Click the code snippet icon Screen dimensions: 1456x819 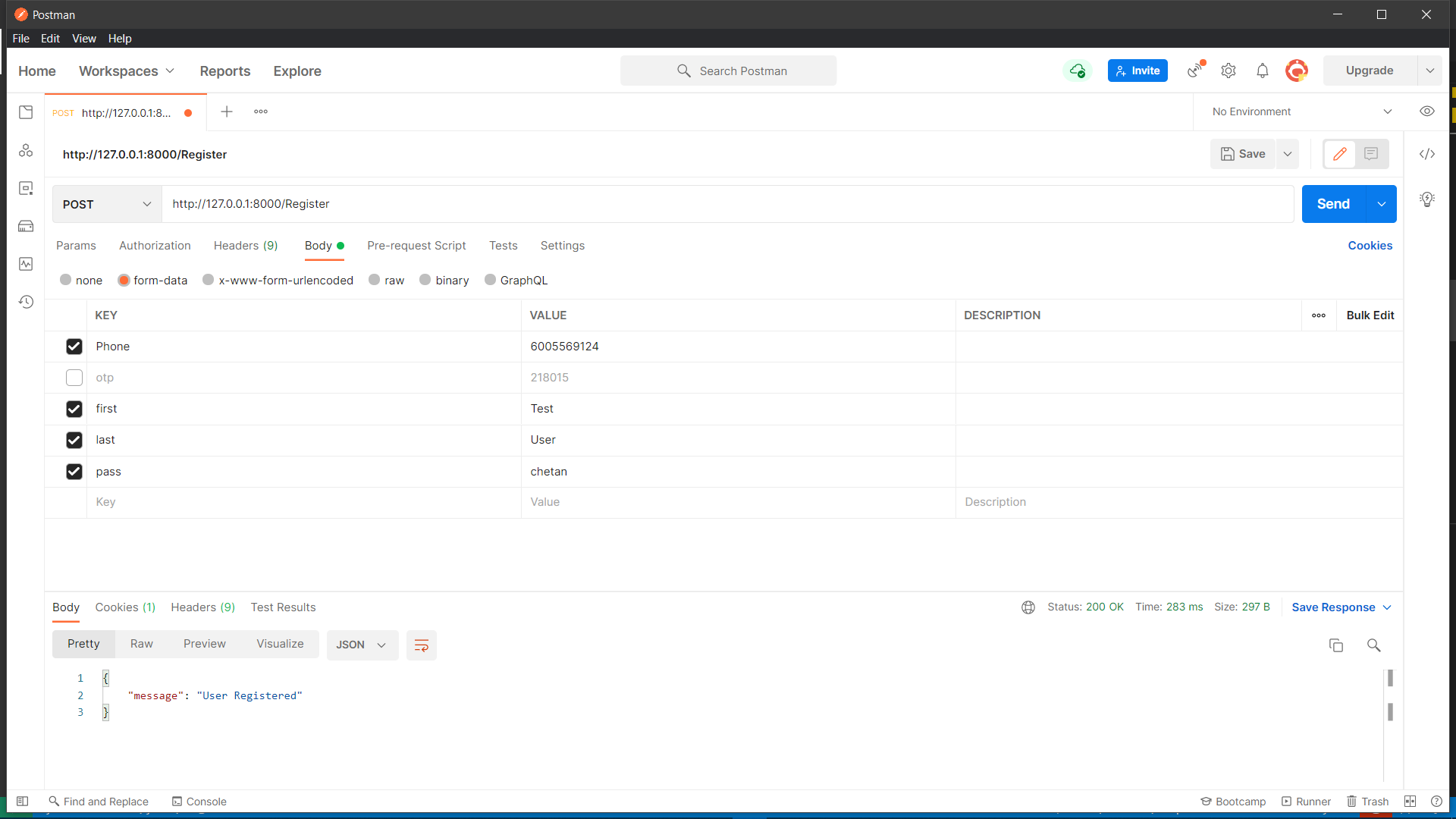click(1427, 154)
